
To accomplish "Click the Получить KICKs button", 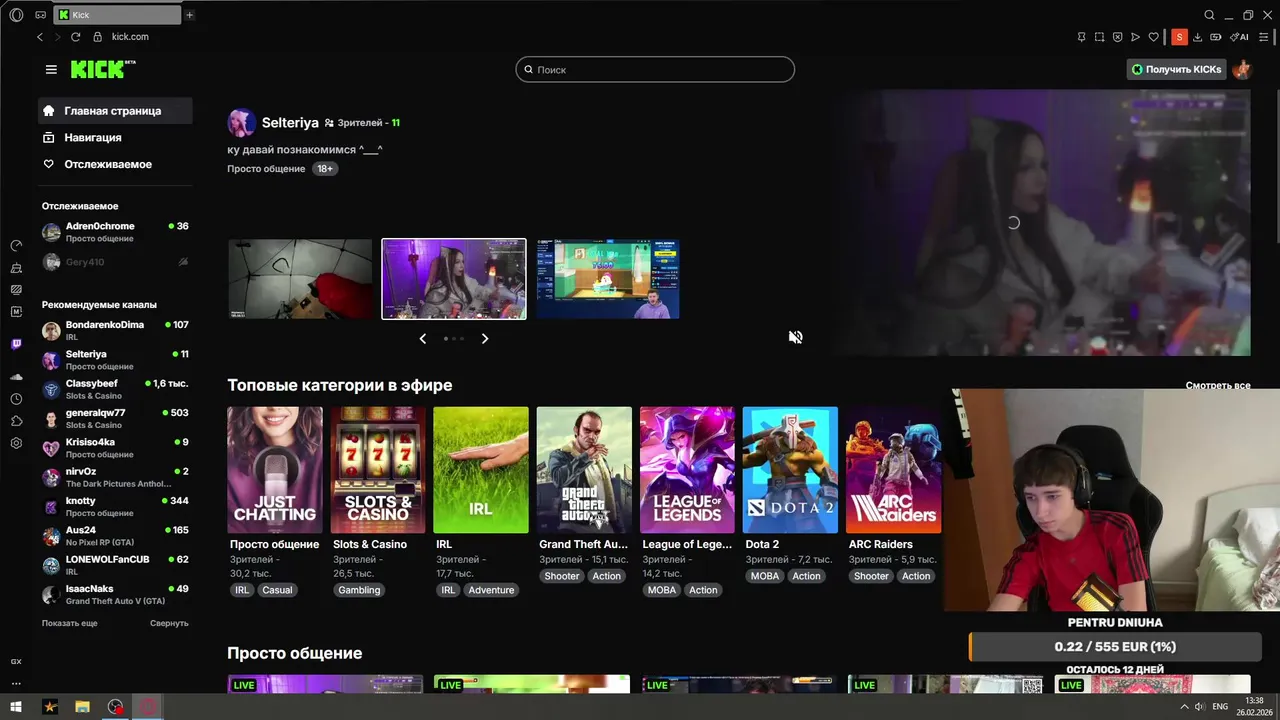I will 1176,69.
